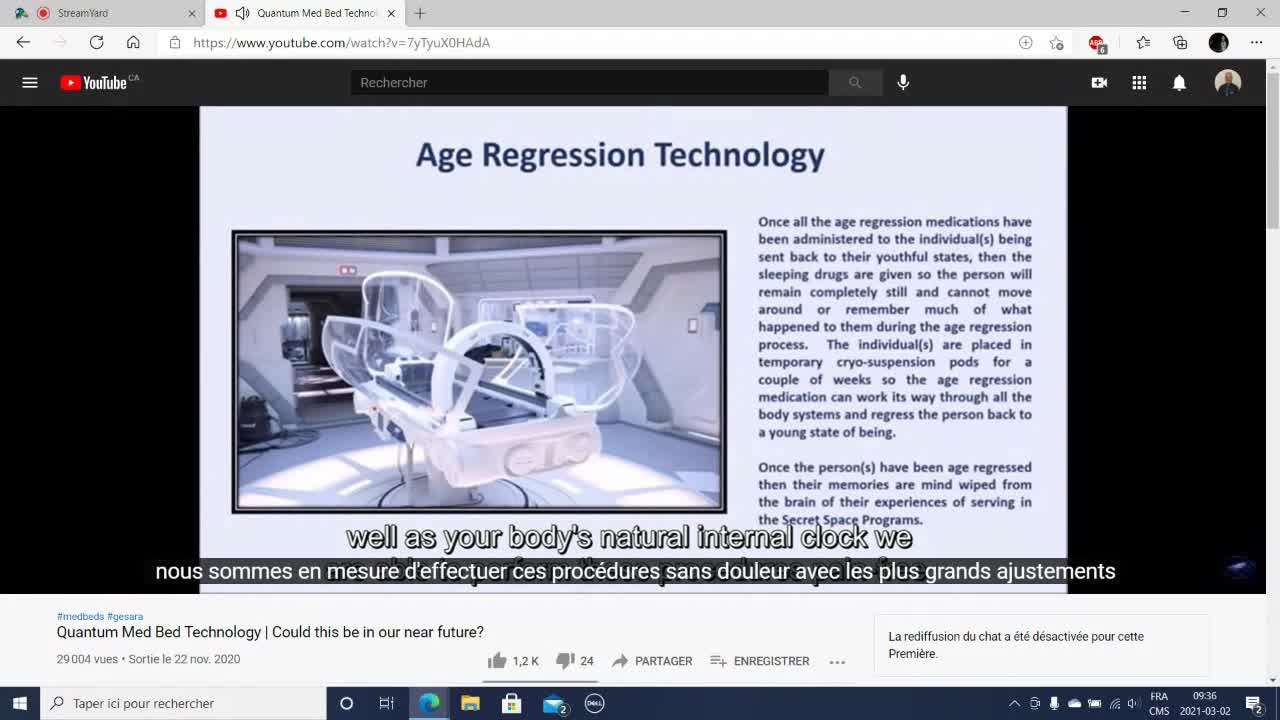Open the Edge profile avatar
The image size is (1280, 720).
[x=1218, y=42]
